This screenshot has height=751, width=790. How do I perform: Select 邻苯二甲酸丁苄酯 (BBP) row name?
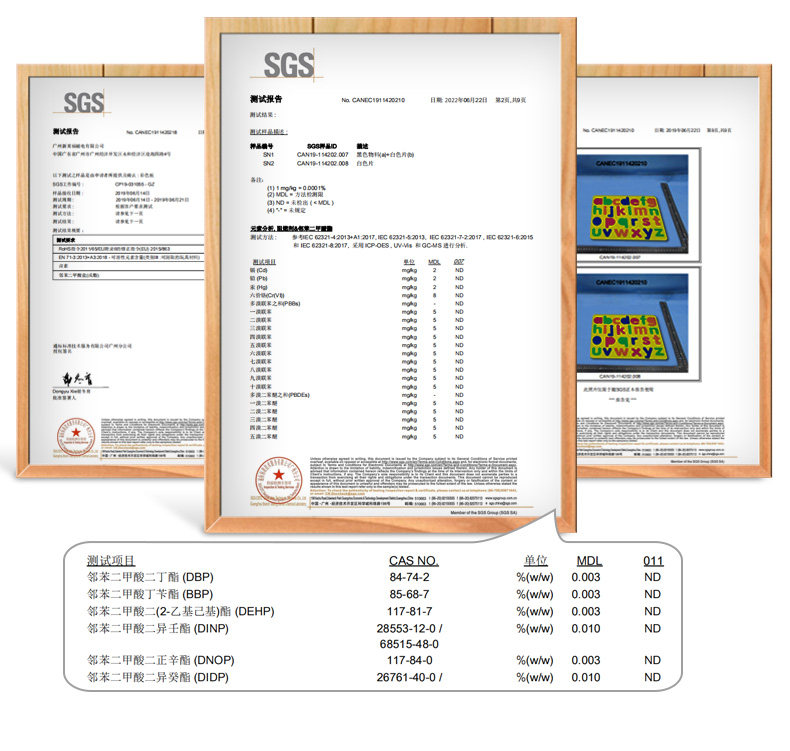[150, 594]
